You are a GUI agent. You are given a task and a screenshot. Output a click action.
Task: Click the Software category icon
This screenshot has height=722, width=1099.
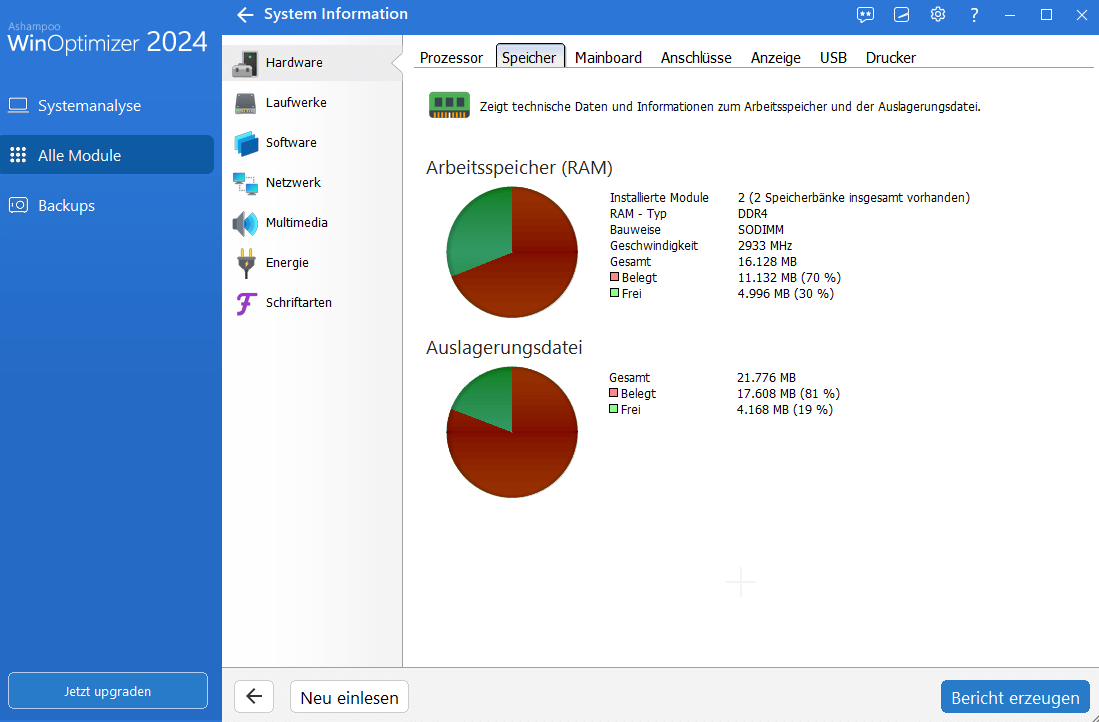click(246, 143)
